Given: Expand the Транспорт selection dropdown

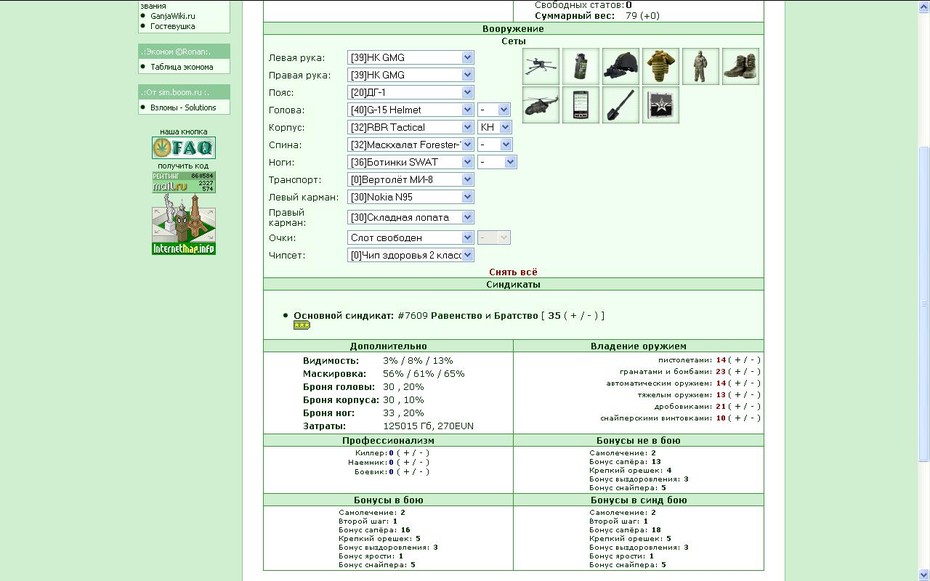Looking at the screenshot, I should (410, 180).
